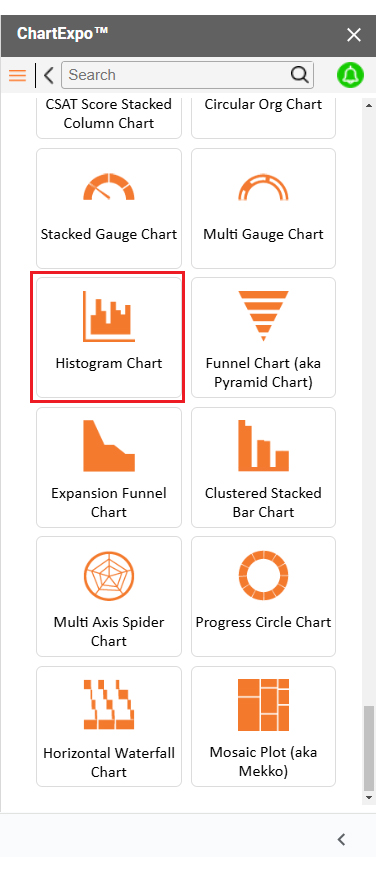The image size is (376, 872).
Task: Open the green notification bell
Action: click(x=350, y=75)
